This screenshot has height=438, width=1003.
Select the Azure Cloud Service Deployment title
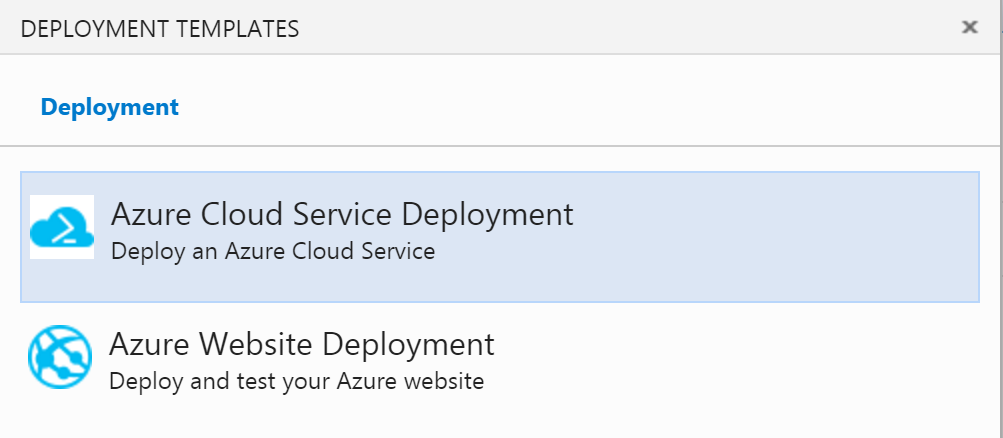[x=342, y=214]
